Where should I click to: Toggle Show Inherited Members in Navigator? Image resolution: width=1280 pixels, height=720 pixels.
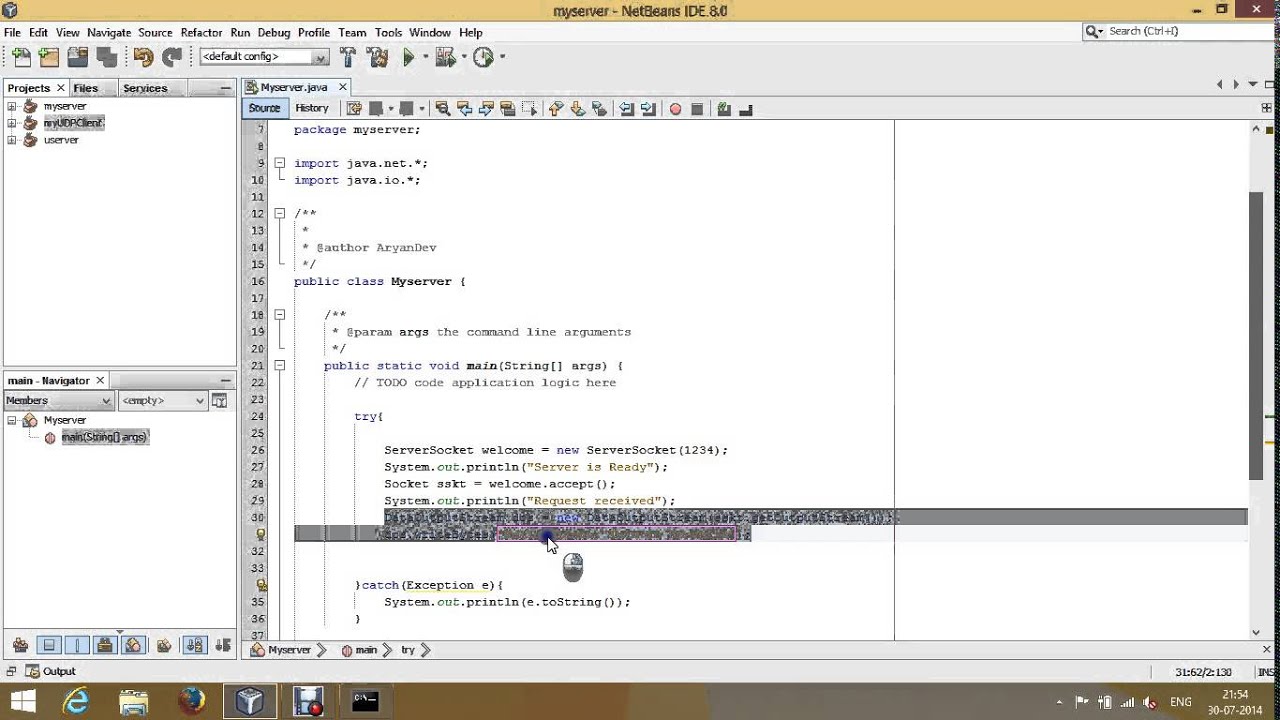point(20,645)
